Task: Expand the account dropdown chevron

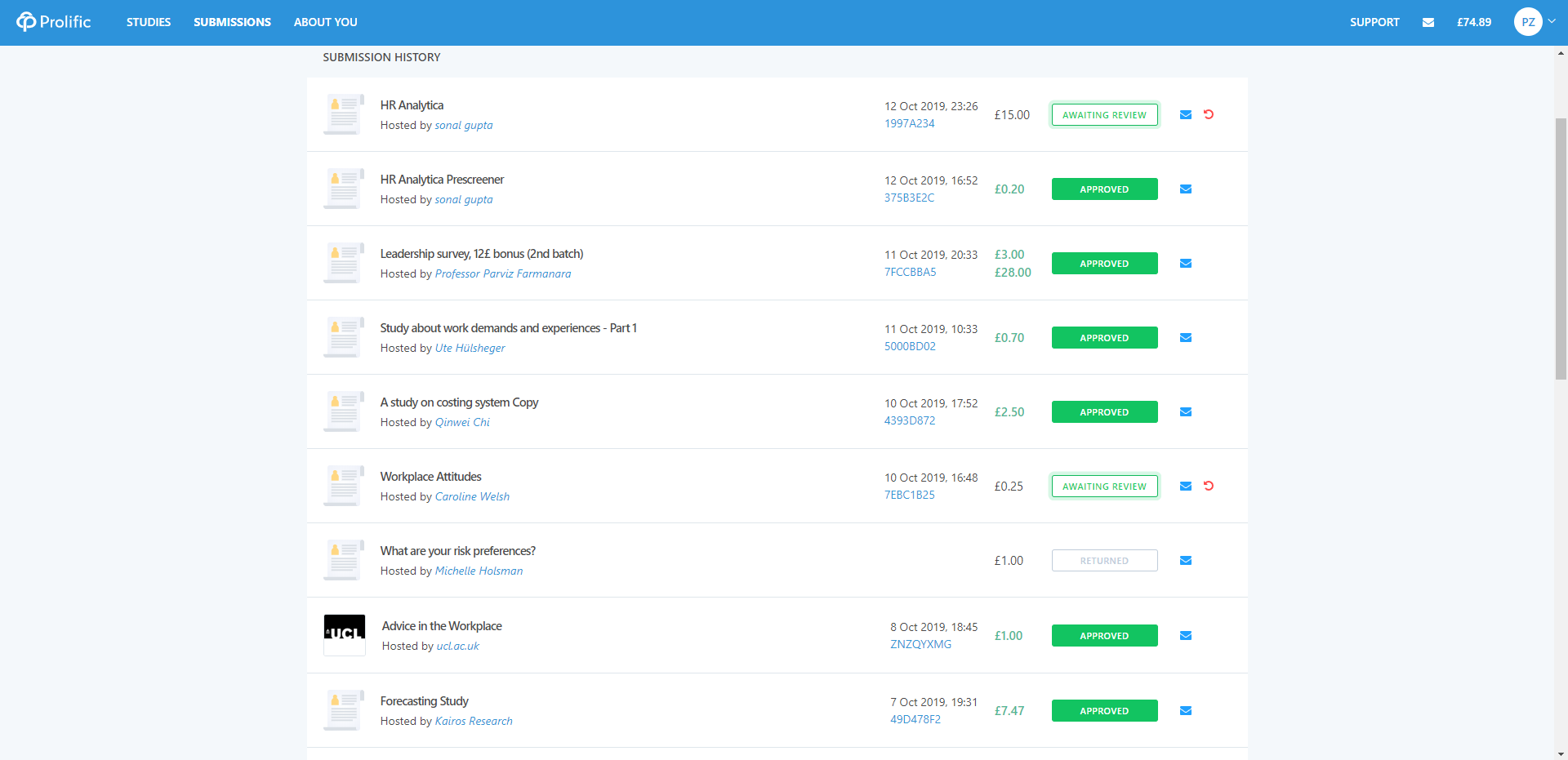Action: point(1552,21)
